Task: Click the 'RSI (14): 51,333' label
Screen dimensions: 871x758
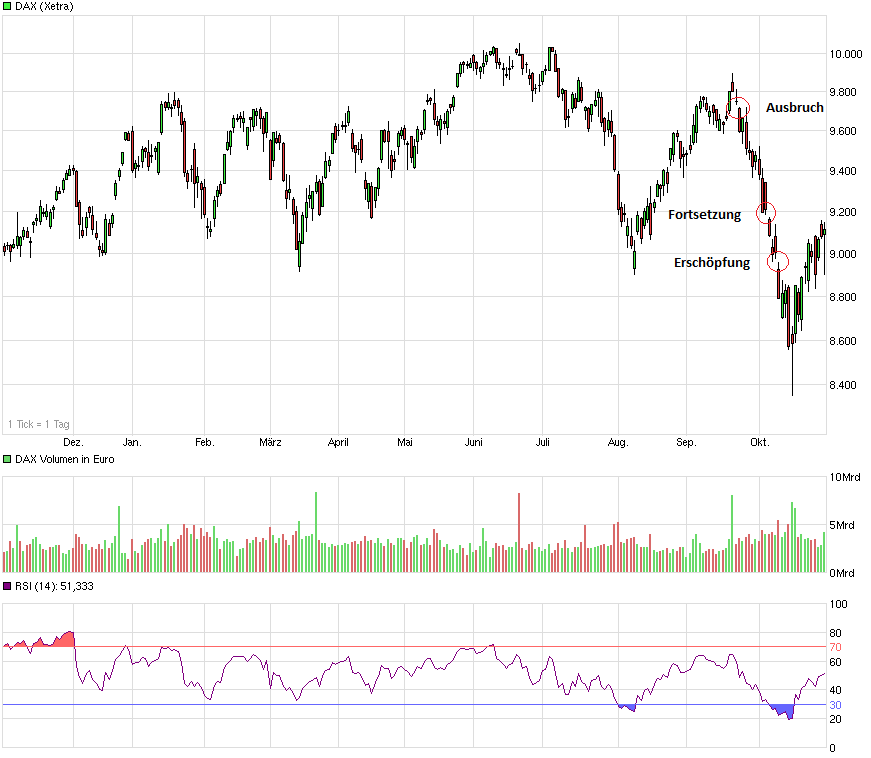Action: point(54,586)
